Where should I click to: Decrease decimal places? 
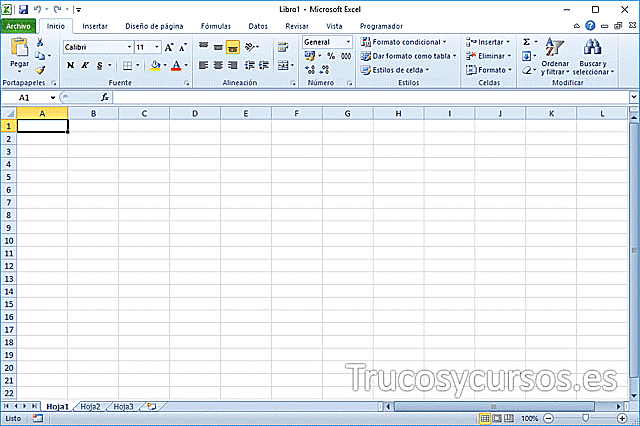click(x=324, y=70)
